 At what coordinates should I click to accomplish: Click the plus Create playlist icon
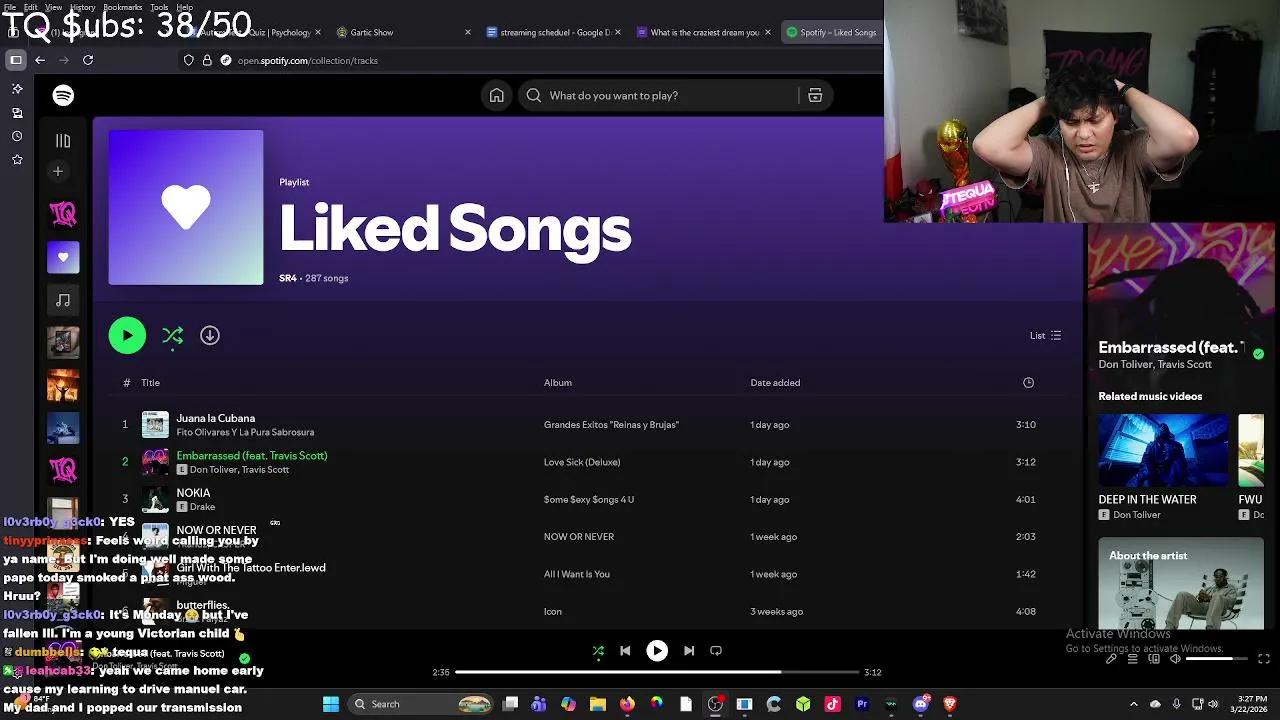pos(58,171)
